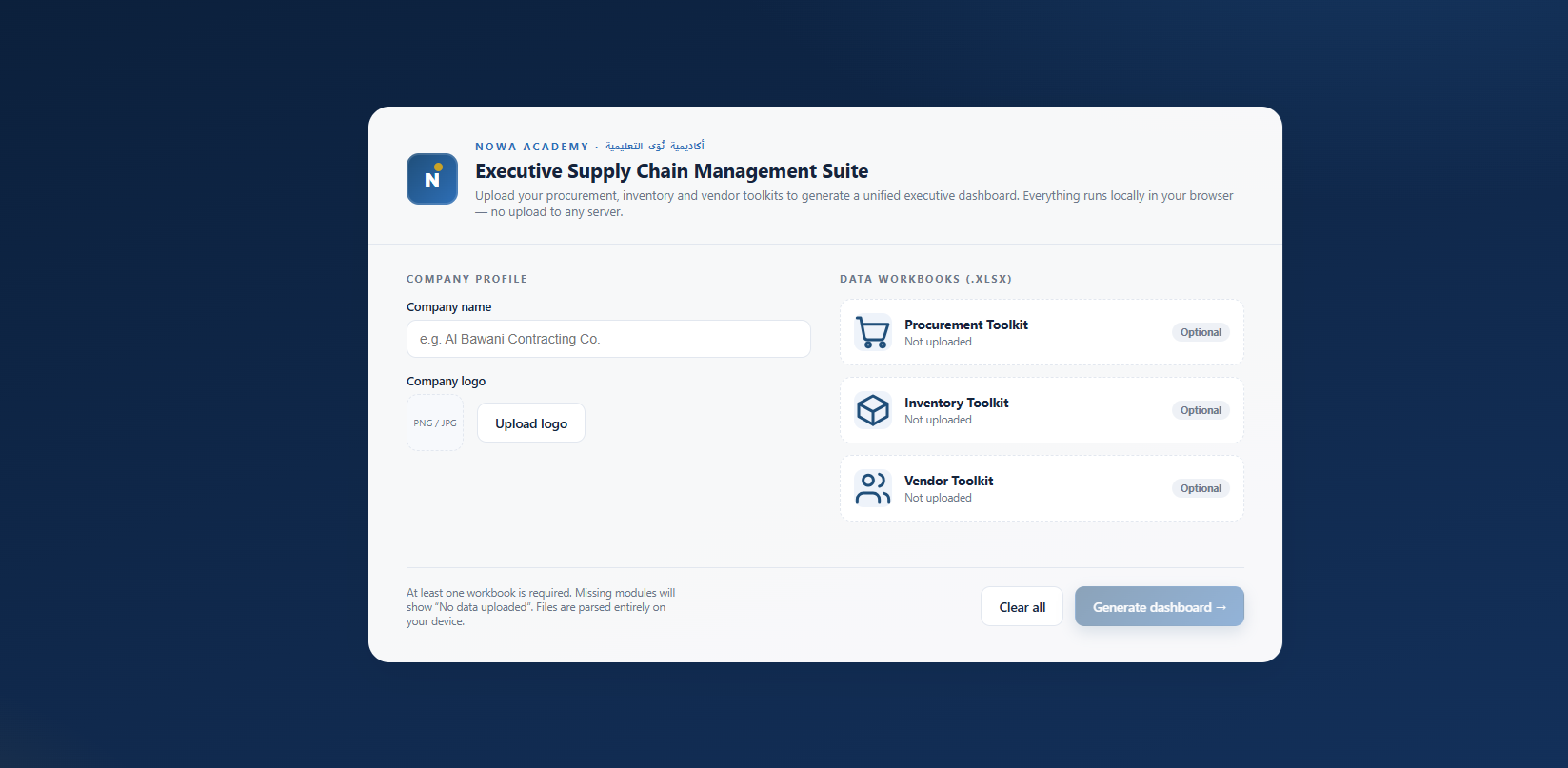Screen dimensions: 1568x768
Task: Click the 'Executive Supply Chain Management Suite' heading
Action: click(671, 171)
